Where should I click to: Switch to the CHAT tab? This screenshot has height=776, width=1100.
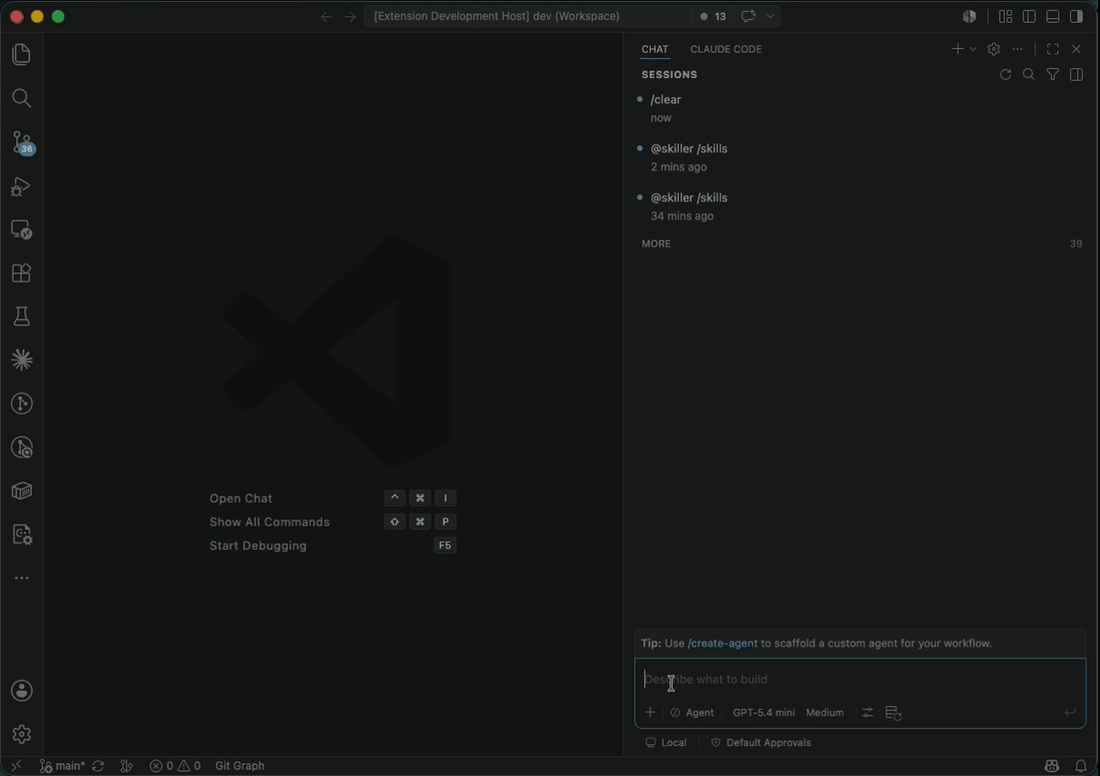(x=655, y=49)
